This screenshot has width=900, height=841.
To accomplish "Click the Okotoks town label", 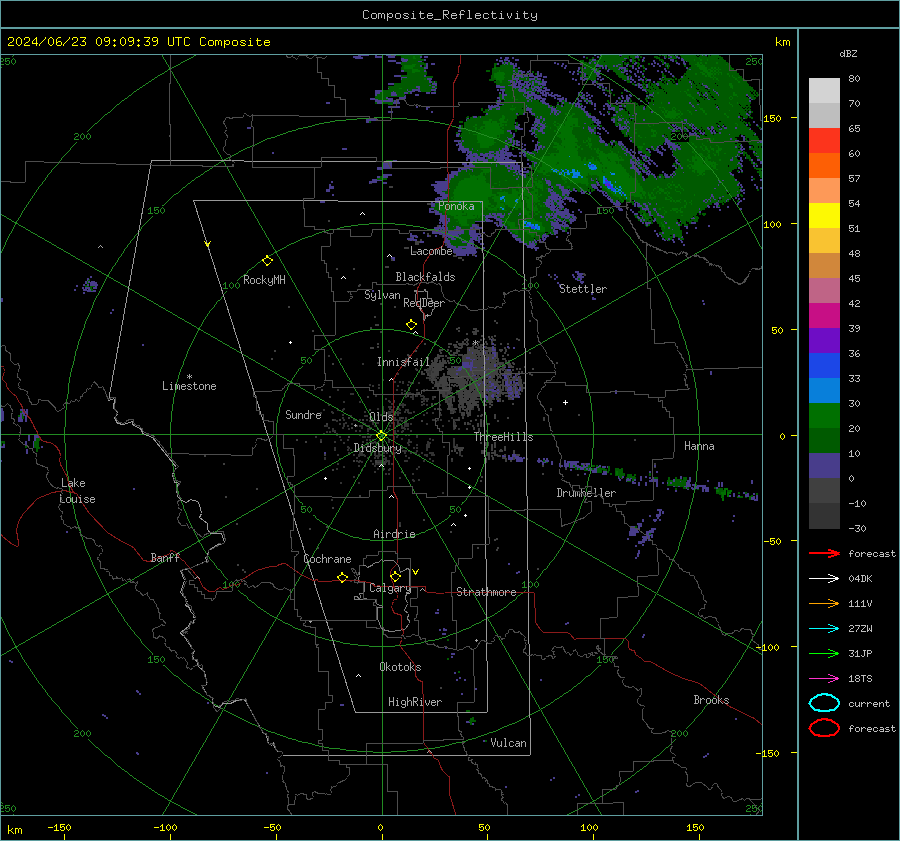I will point(400,667).
